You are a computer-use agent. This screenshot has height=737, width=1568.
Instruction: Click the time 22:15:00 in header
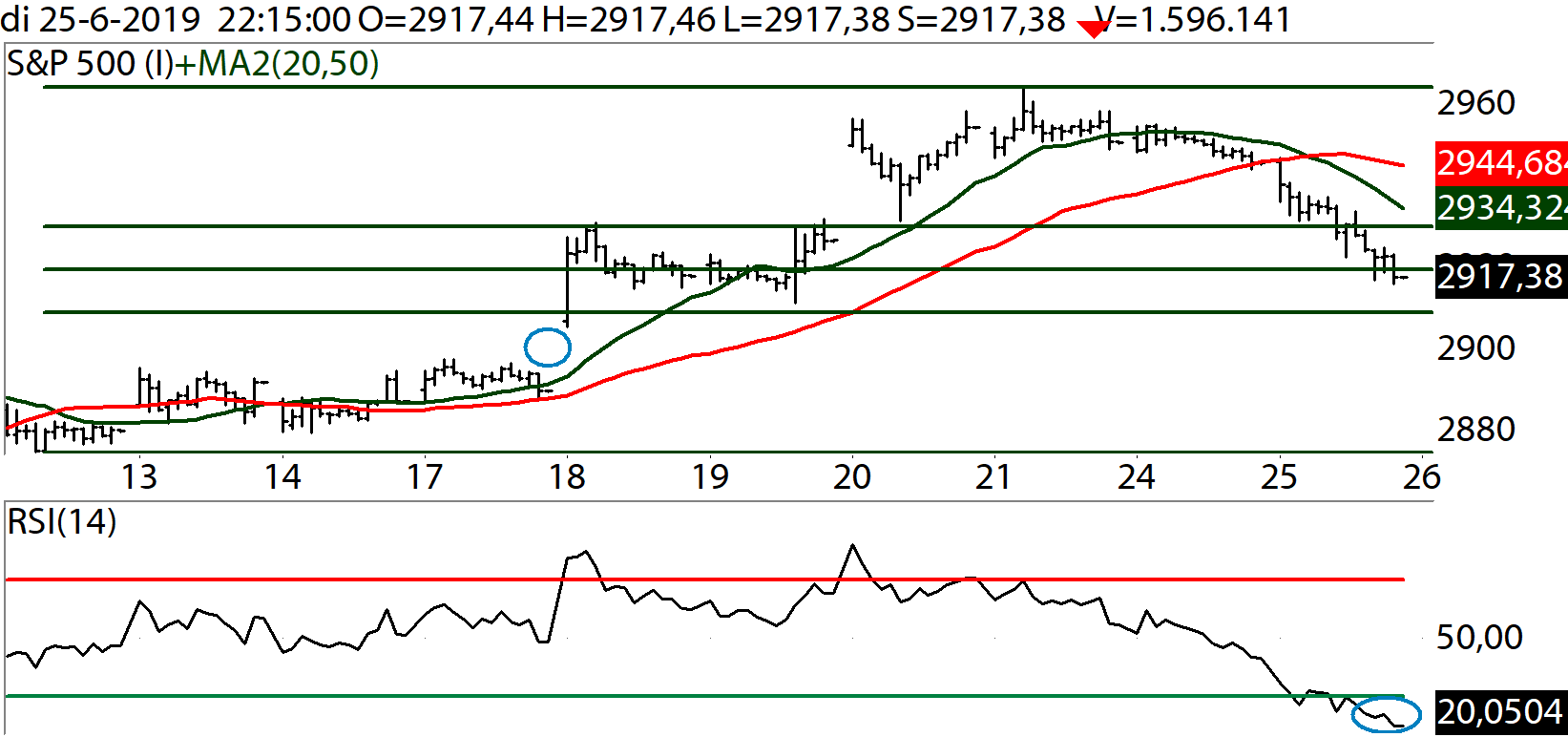[284, 19]
